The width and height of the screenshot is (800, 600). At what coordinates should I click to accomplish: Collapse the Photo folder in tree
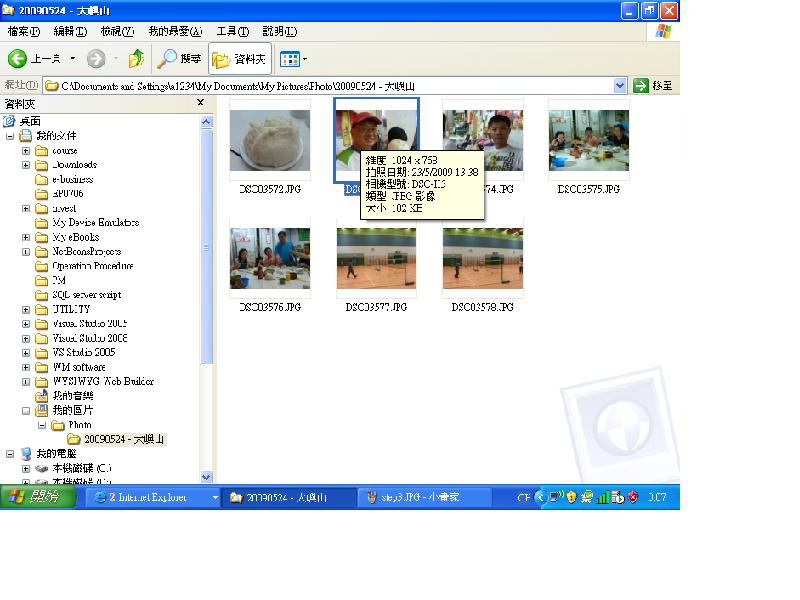tap(42, 425)
